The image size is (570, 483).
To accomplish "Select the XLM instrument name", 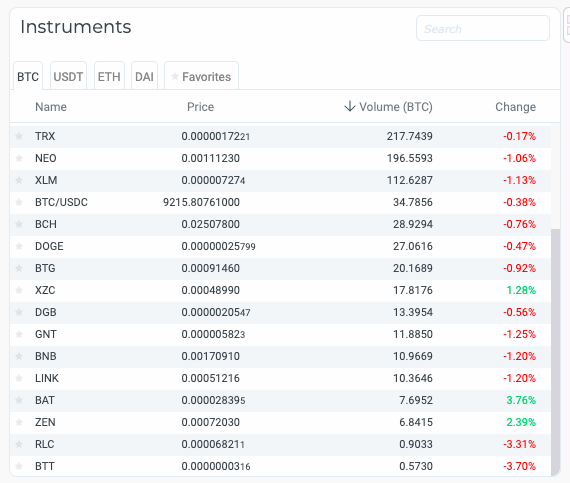I will pos(46,180).
